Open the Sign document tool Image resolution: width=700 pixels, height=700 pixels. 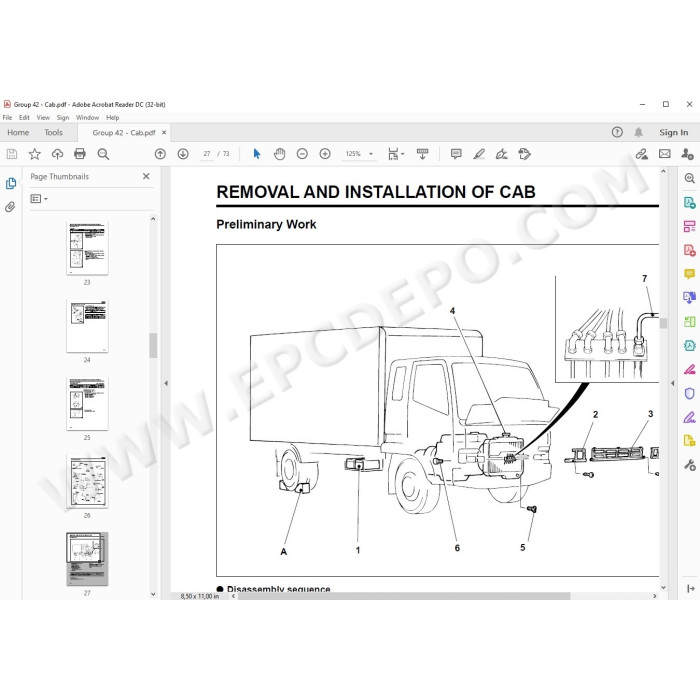point(501,154)
